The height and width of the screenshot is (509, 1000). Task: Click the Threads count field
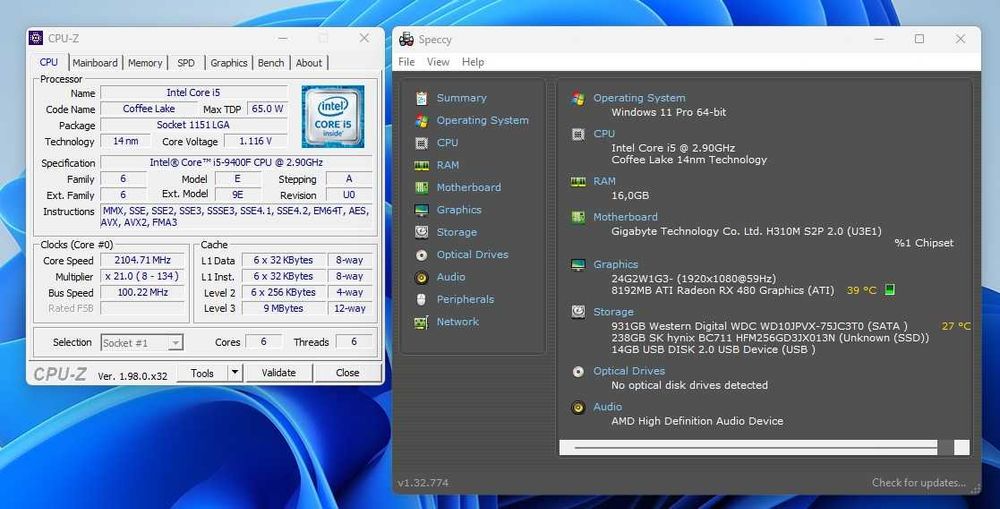pyautogui.click(x=354, y=342)
